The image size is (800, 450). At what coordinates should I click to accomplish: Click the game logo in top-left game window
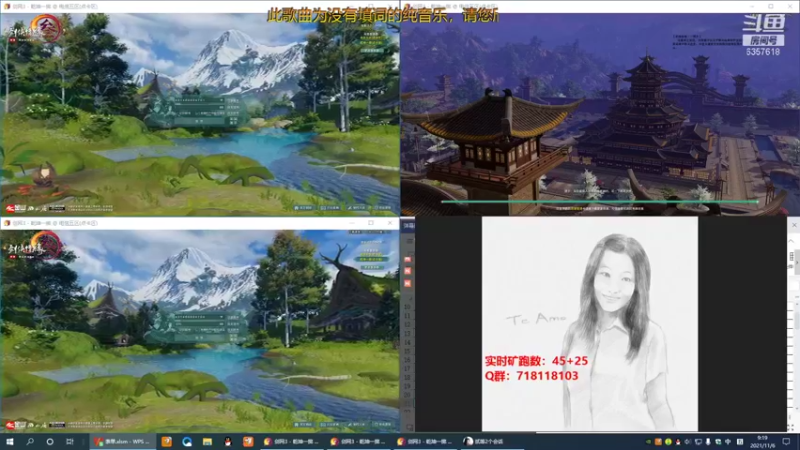click(35, 28)
